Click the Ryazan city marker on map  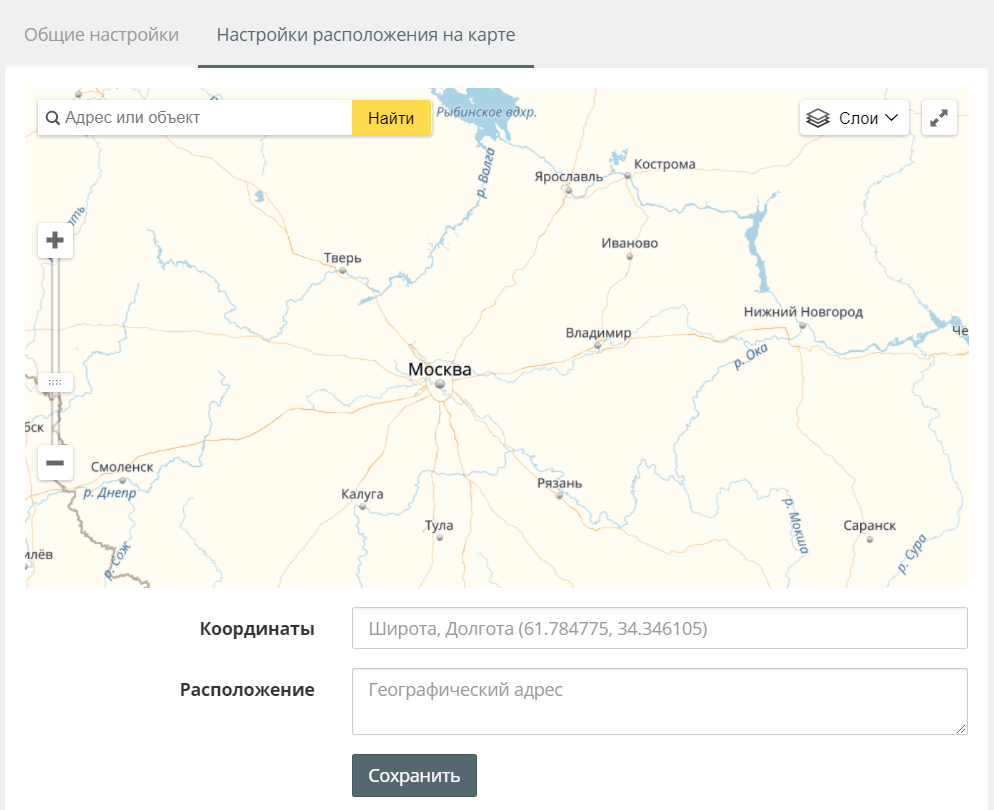tap(560, 496)
